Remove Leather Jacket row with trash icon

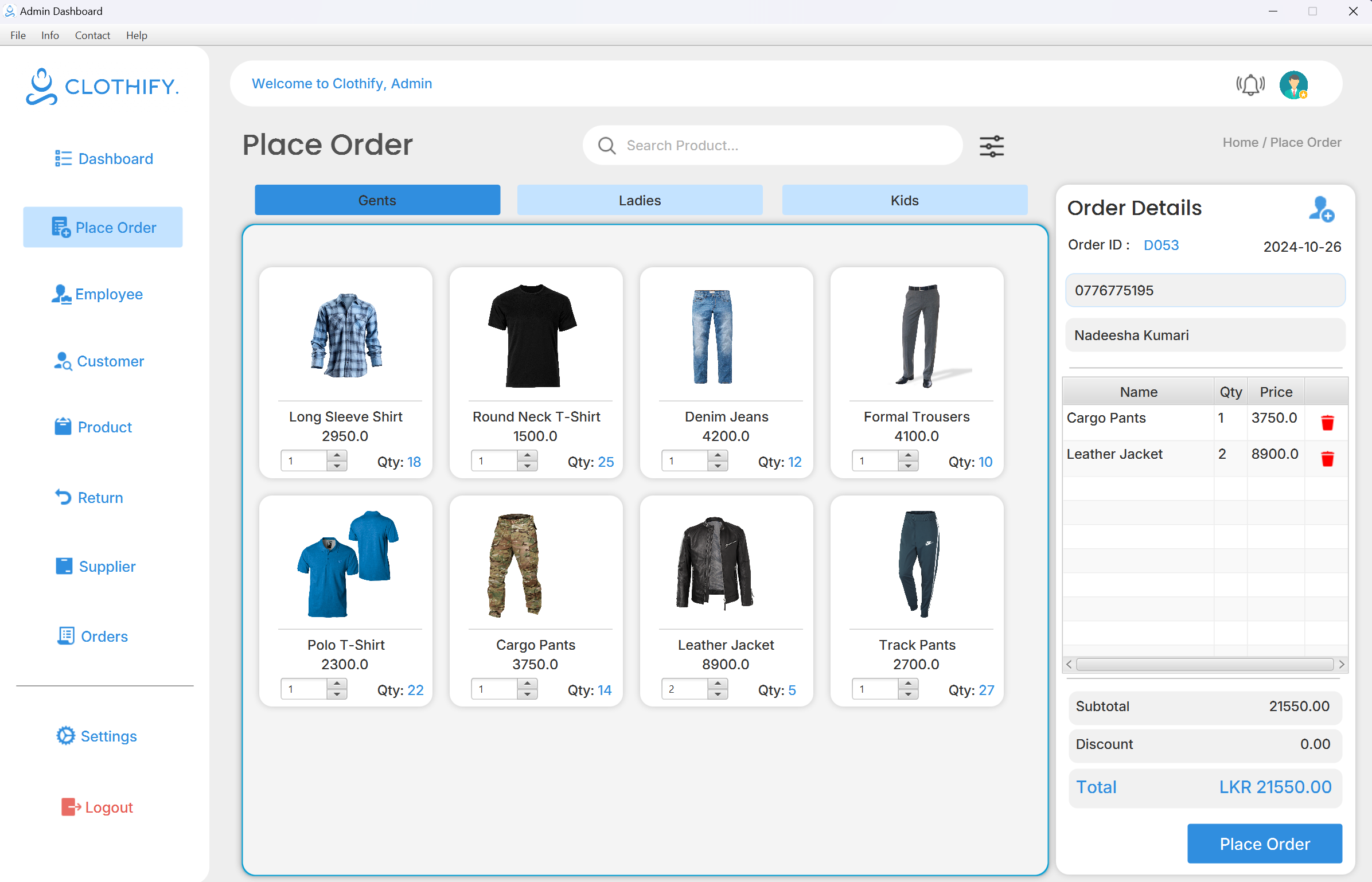[x=1327, y=459]
